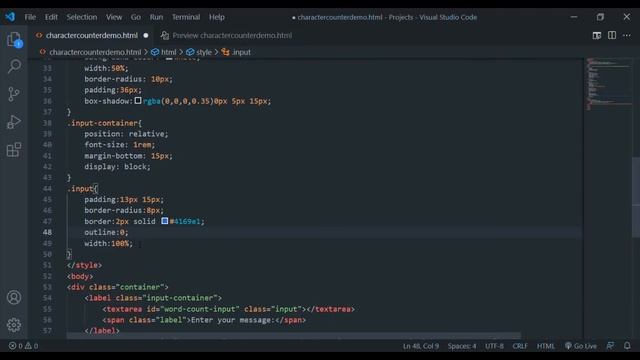
Task: Click the textarea id 'word-count-input' line
Action: coord(229,309)
